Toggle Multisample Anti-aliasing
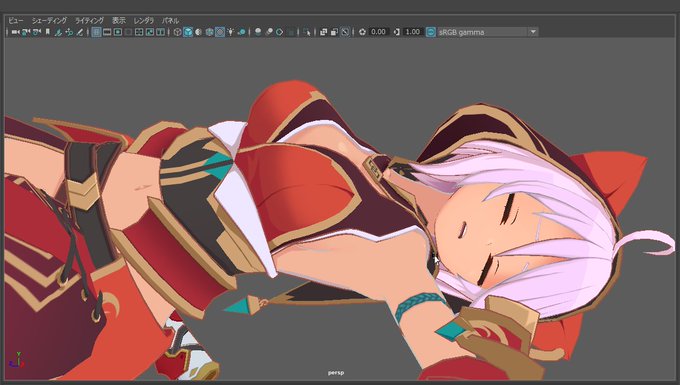 pyautogui.click(x=280, y=32)
